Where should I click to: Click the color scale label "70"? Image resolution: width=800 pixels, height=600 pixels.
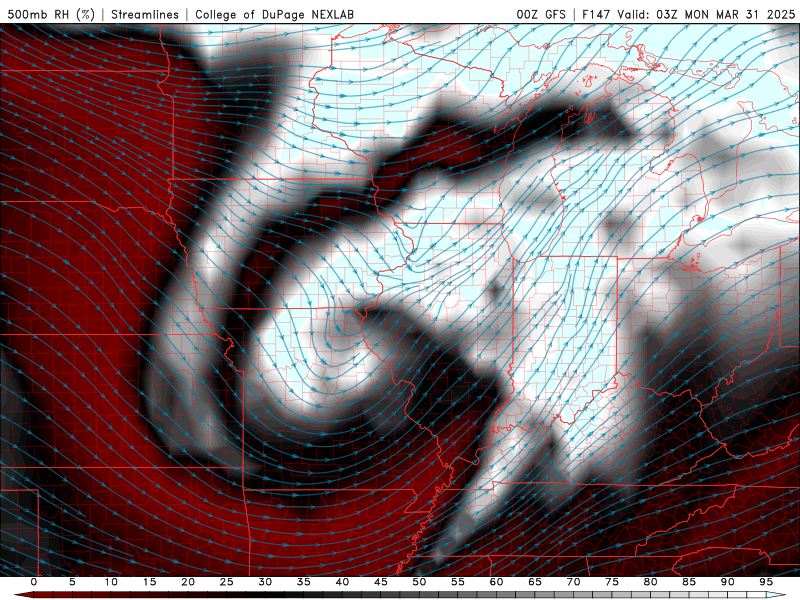[573, 582]
